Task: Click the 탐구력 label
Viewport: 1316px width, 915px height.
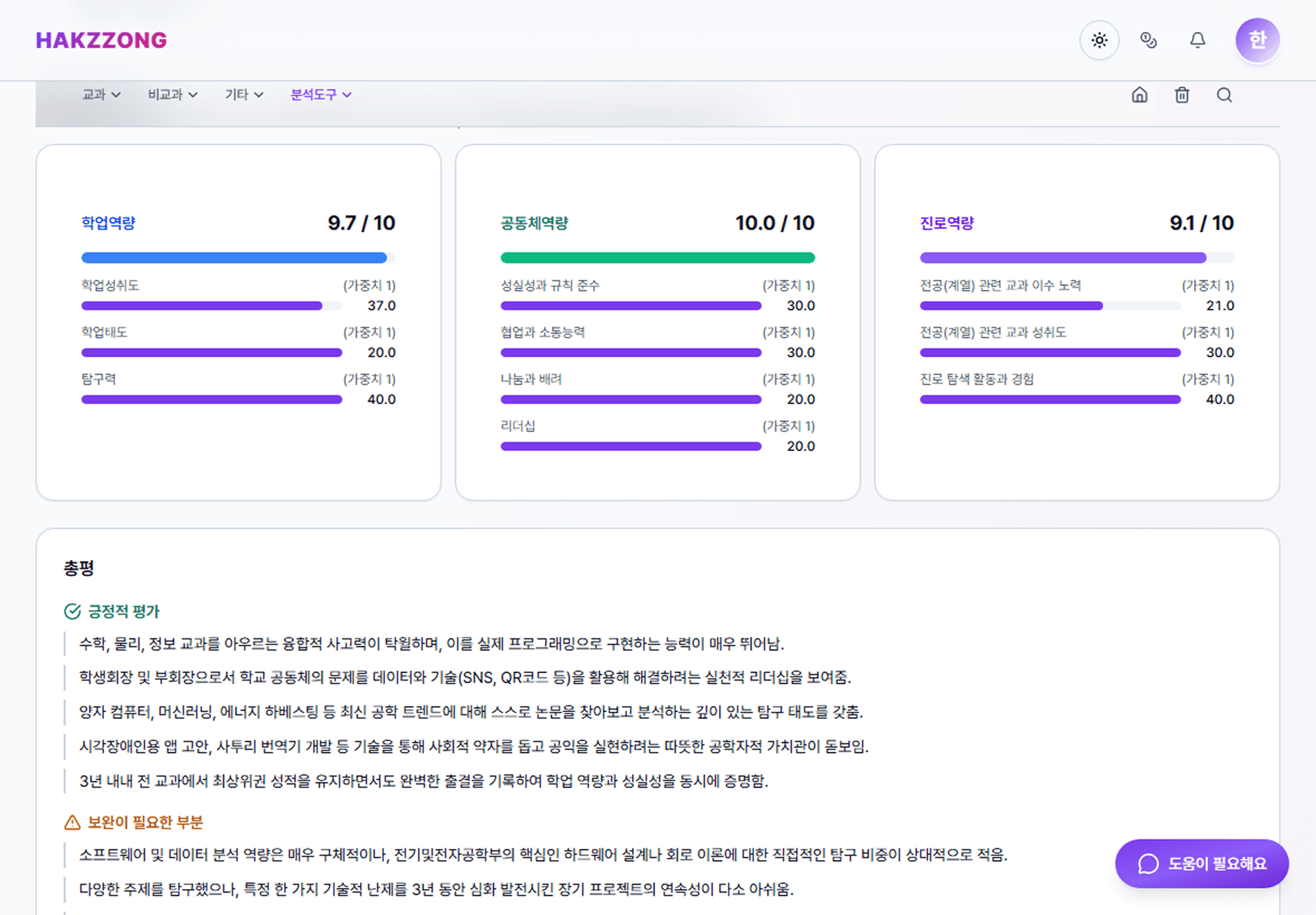Action: click(x=98, y=379)
